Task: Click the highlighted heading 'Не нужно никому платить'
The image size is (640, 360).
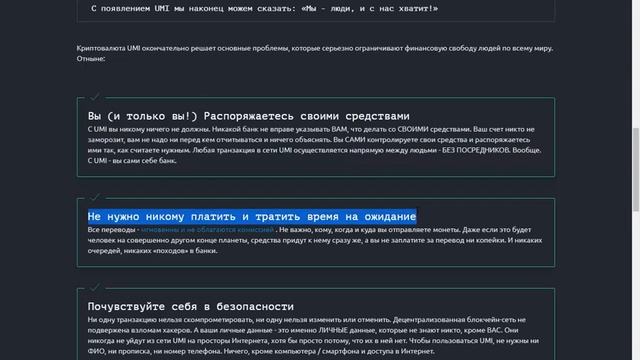Action: tap(252, 216)
